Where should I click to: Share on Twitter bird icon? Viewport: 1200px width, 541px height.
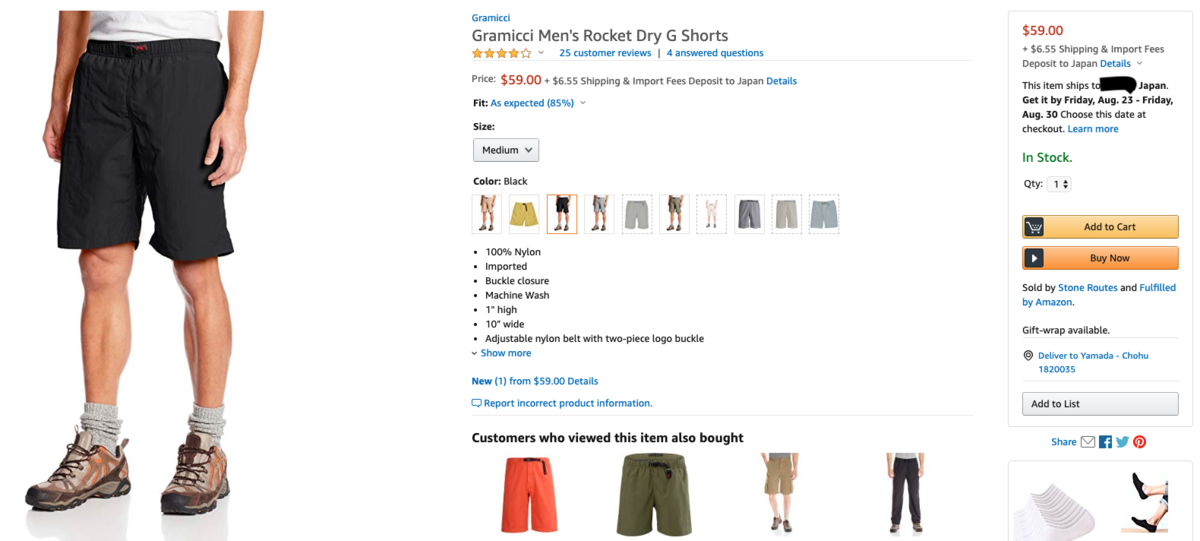(1122, 442)
